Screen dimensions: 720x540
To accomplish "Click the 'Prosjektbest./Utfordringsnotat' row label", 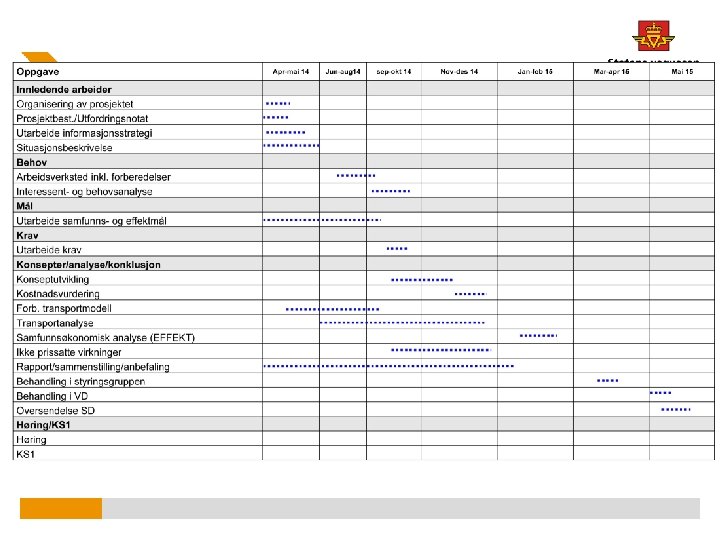I will pos(82,119).
